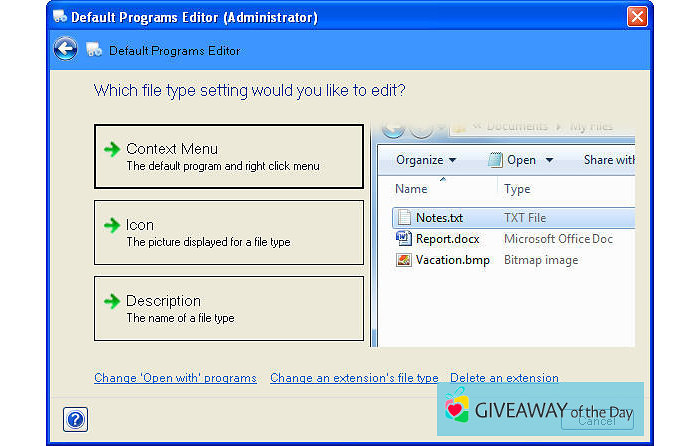The image size is (700, 446).
Task: Click the blue back arrow button
Action: click(66, 49)
